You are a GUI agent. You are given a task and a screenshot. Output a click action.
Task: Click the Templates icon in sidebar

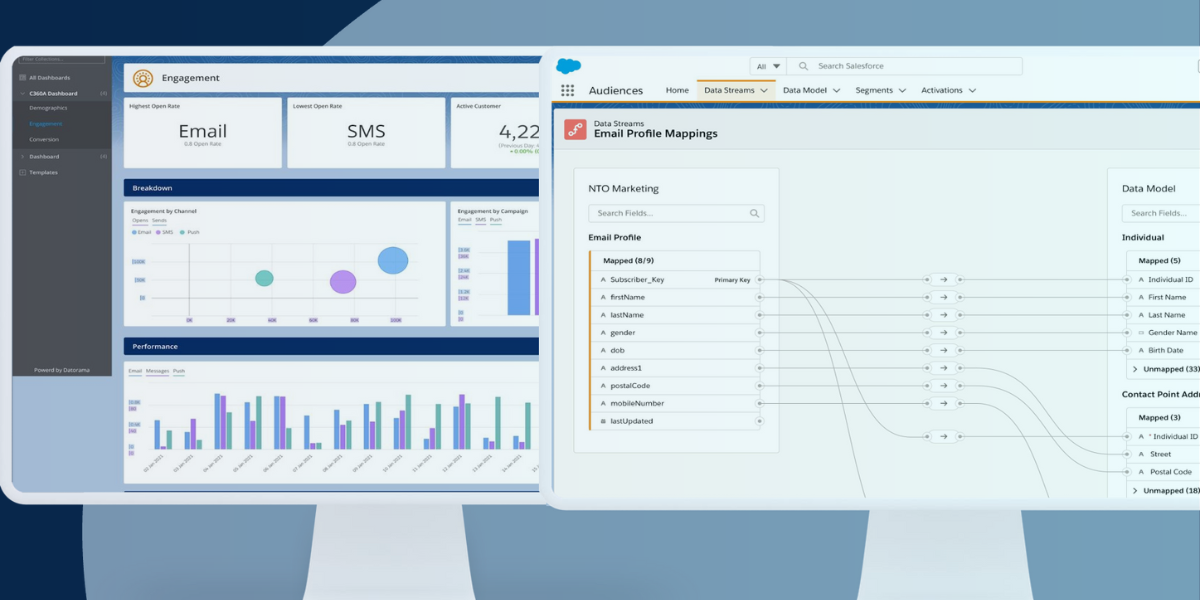coord(22,172)
